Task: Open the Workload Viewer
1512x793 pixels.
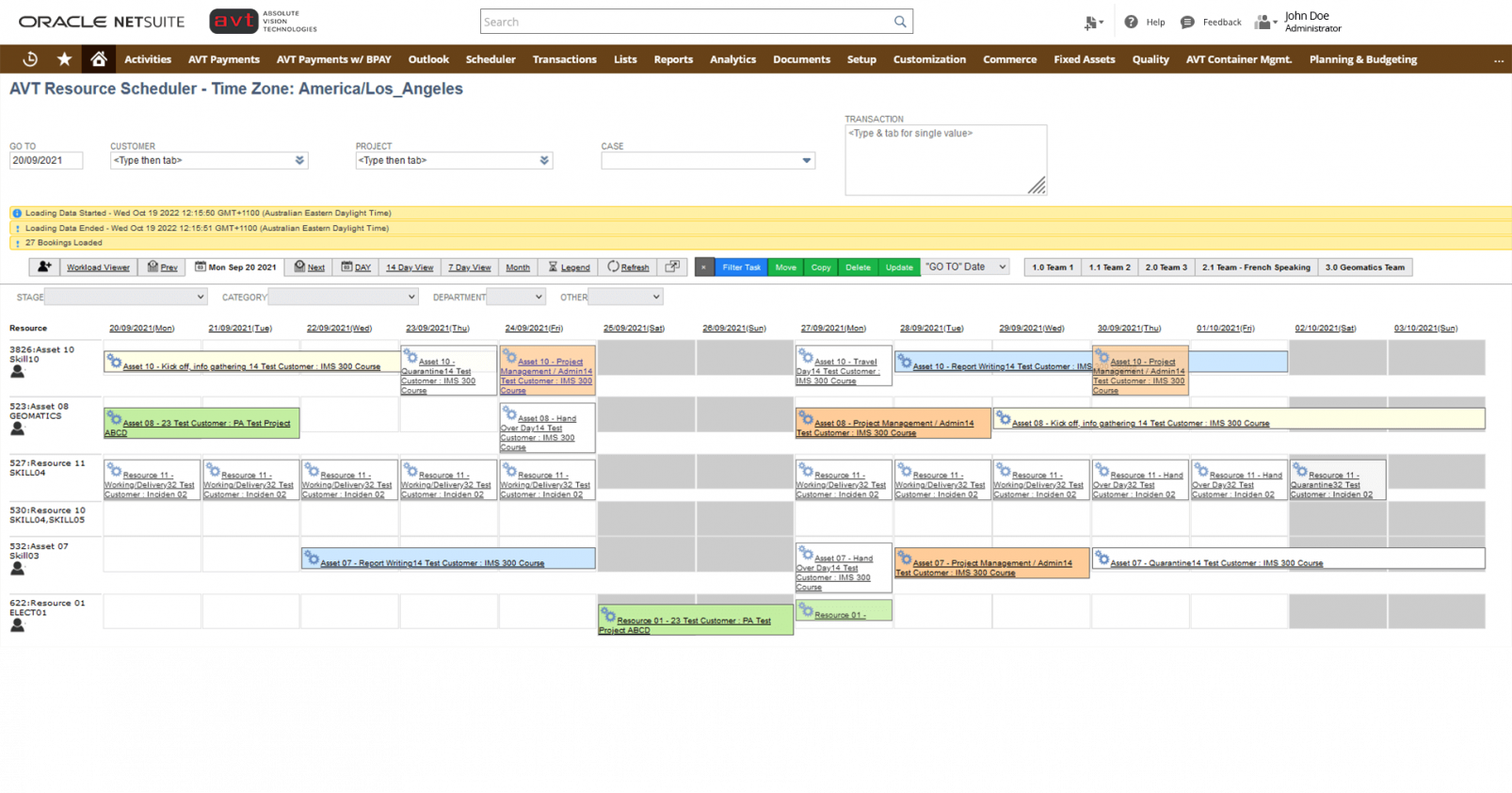Action: pos(98,267)
